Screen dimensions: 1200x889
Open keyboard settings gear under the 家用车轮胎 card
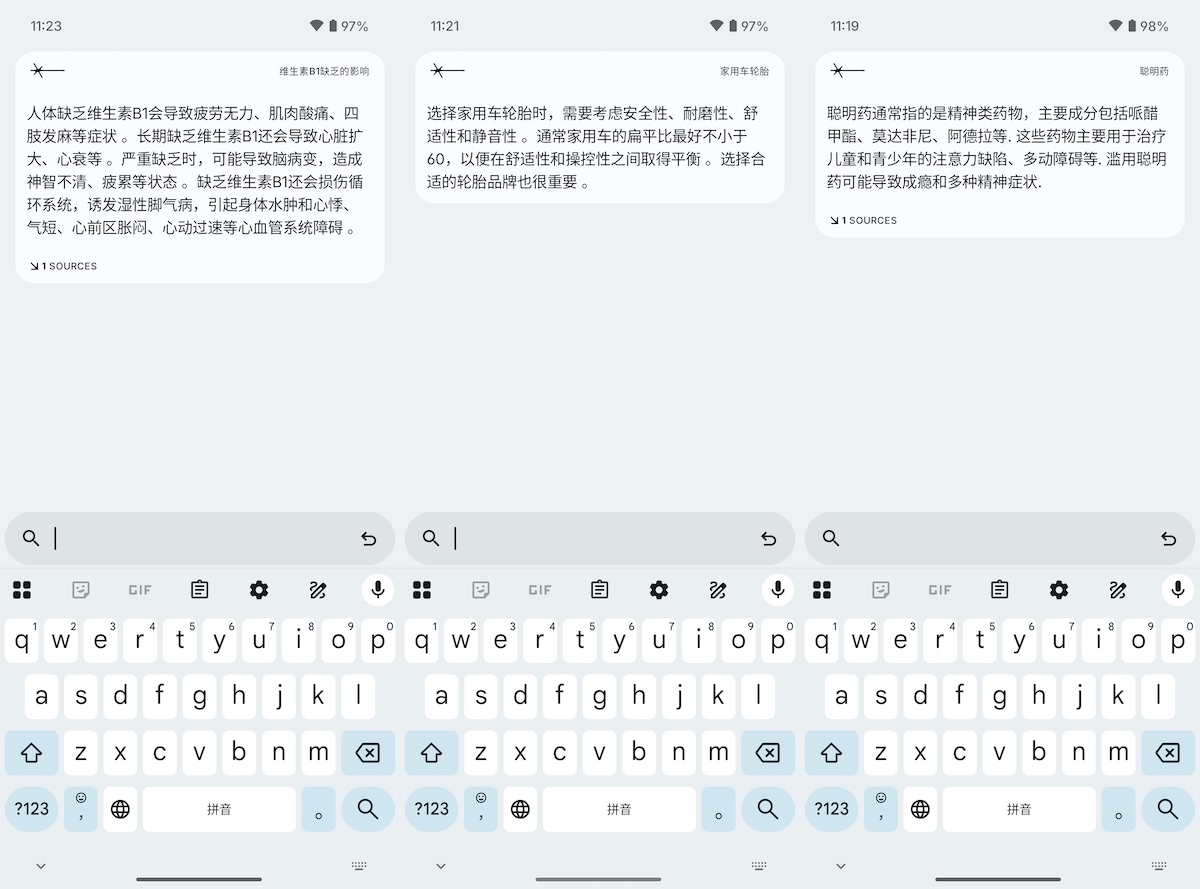659,590
